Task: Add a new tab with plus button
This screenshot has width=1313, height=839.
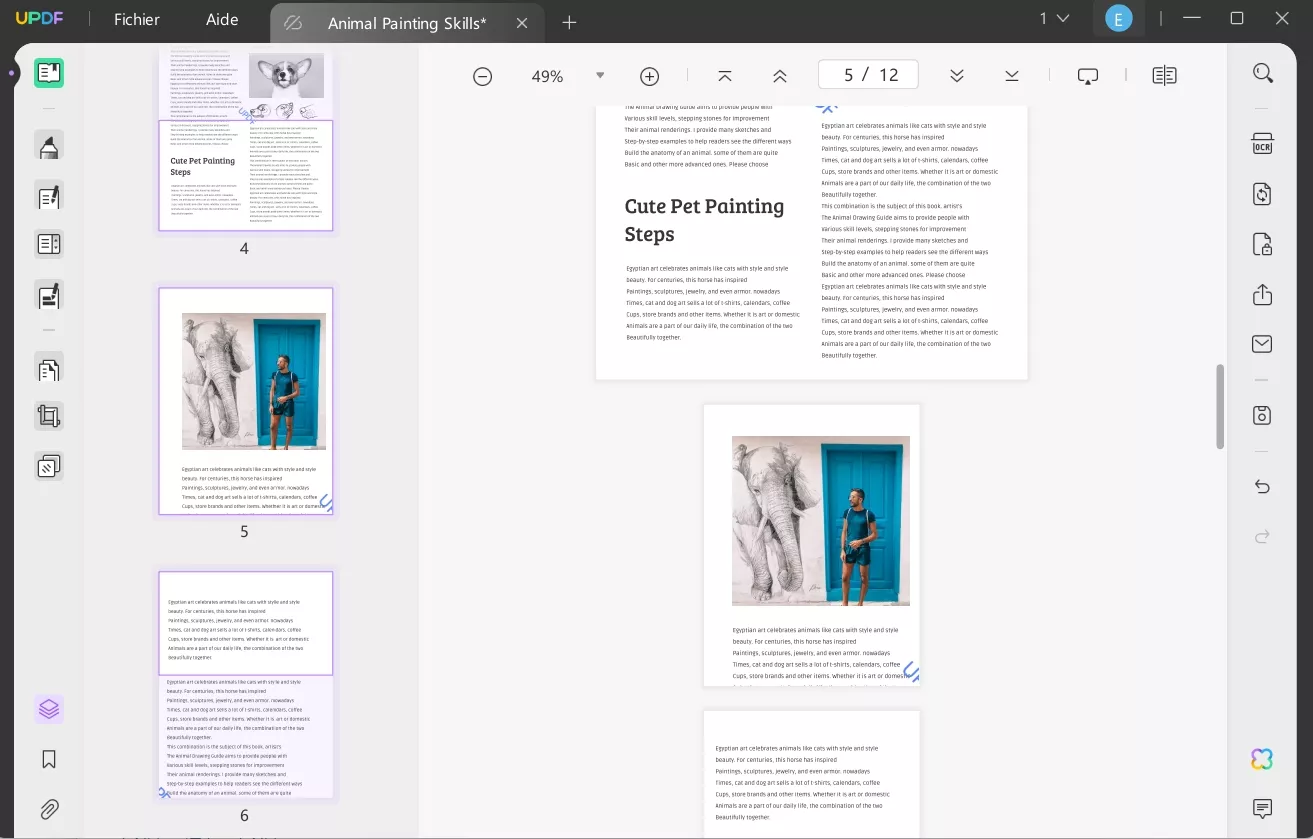Action: [x=569, y=22]
